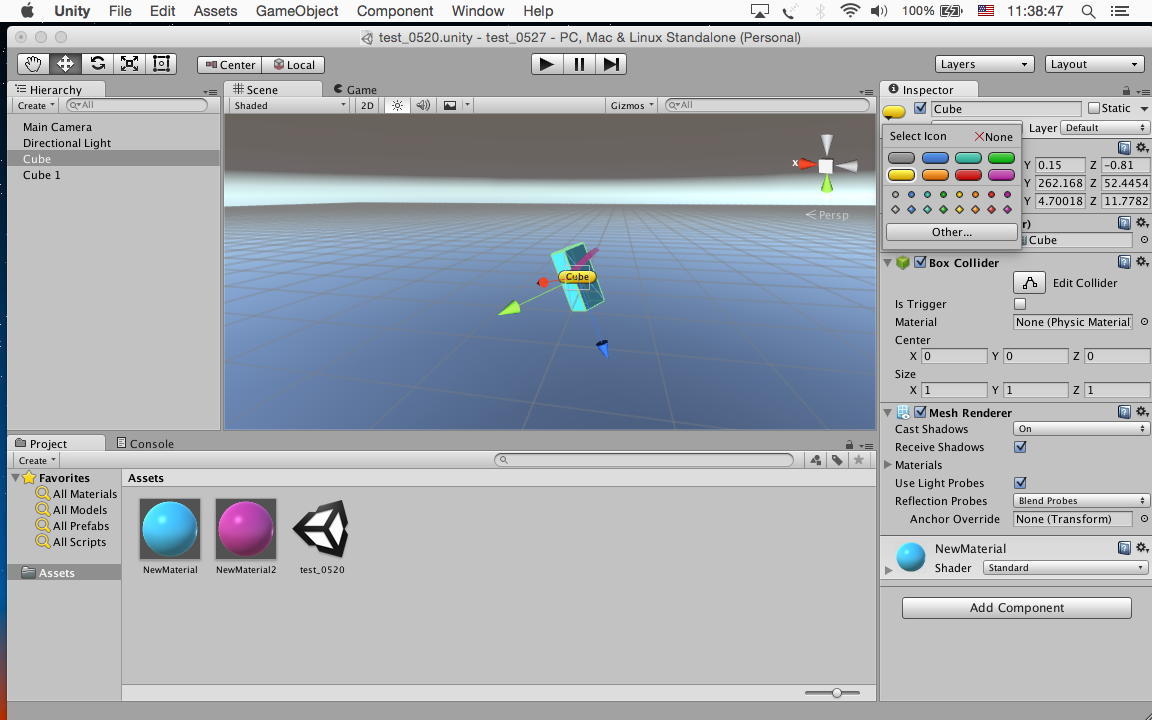Image resolution: width=1152 pixels, height=720 pixels.
Task: Toggle Receive Shadows checkbox
Action: pyautogui.click(x=1020, y=447)
